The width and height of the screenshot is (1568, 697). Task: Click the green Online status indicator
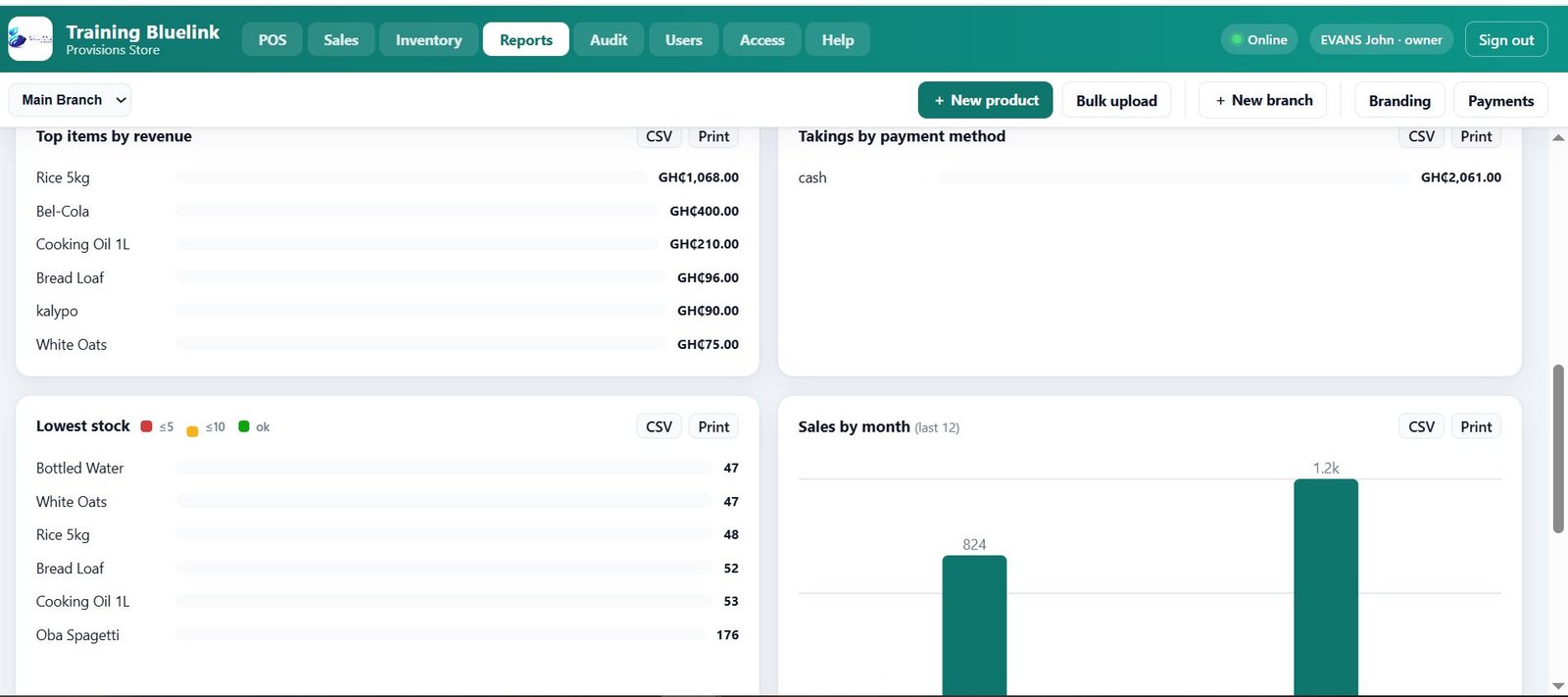pos(1259,39)
